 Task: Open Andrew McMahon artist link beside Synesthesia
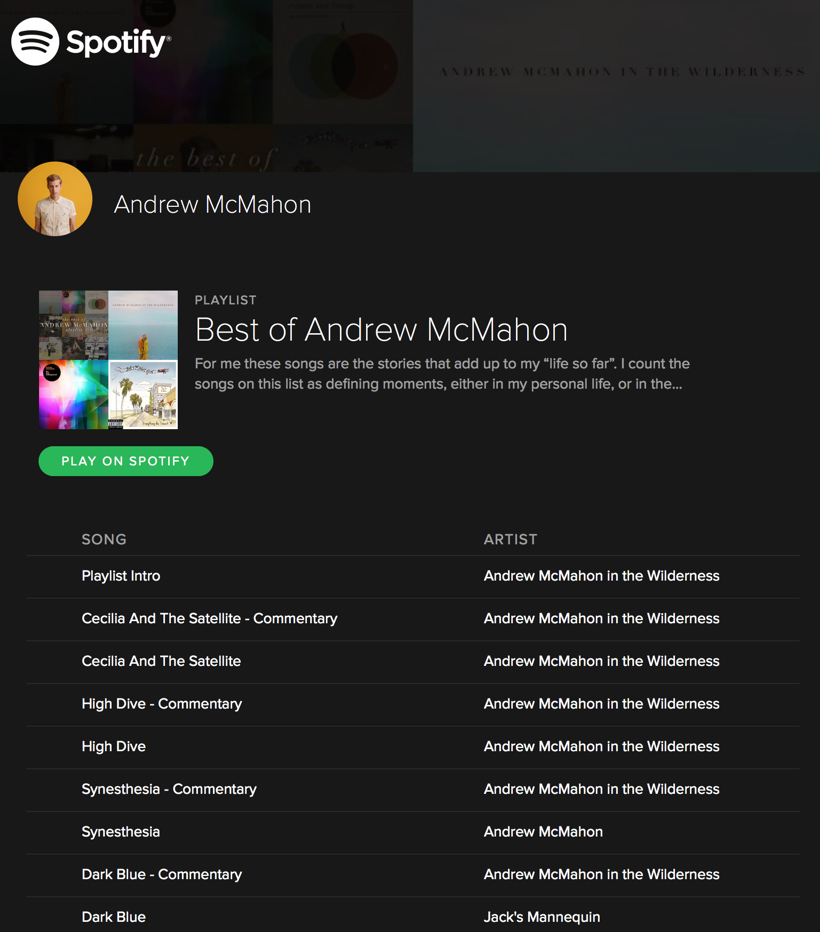543,832
